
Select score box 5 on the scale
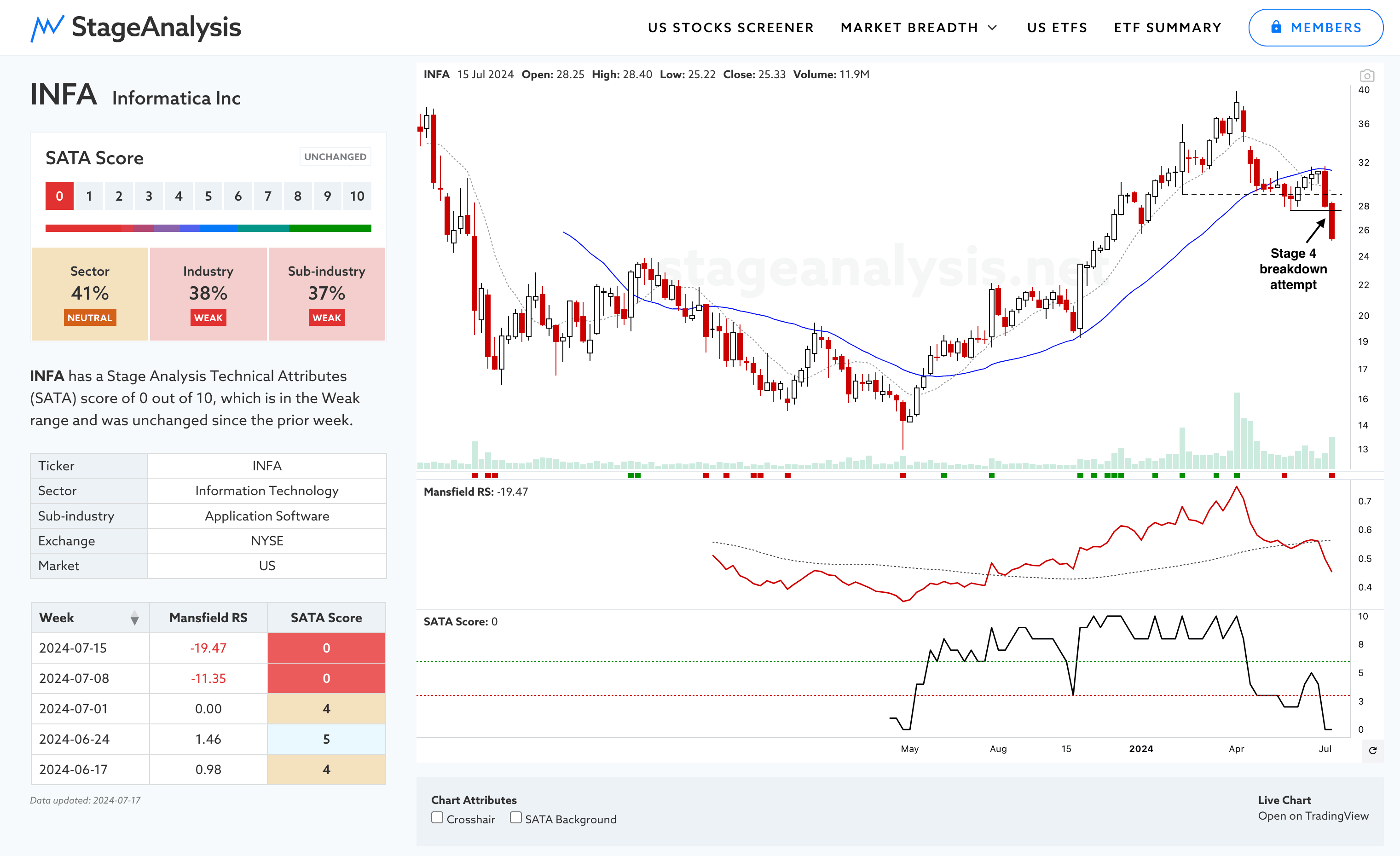pos(208,196)
